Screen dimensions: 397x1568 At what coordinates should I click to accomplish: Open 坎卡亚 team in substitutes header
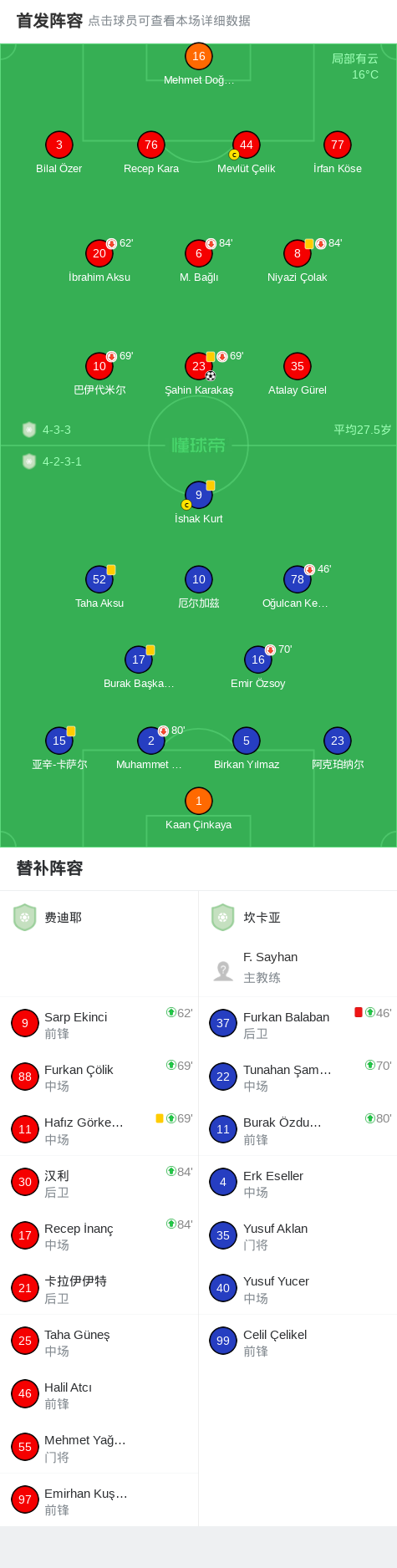[247, 918]
